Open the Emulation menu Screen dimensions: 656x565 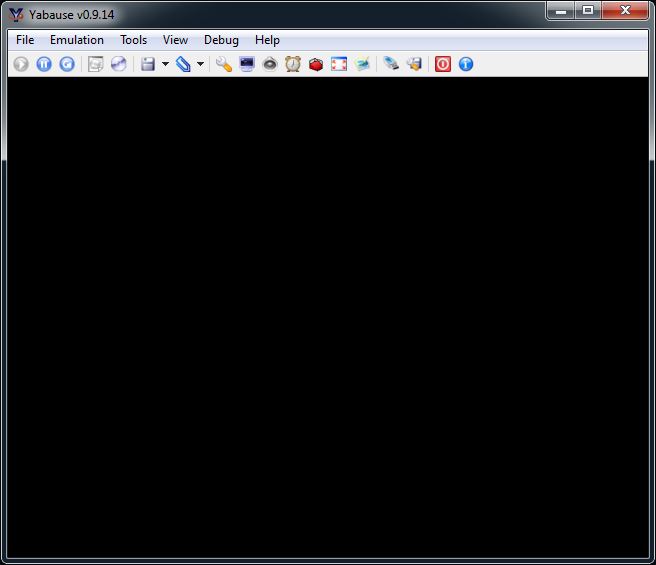77,40
